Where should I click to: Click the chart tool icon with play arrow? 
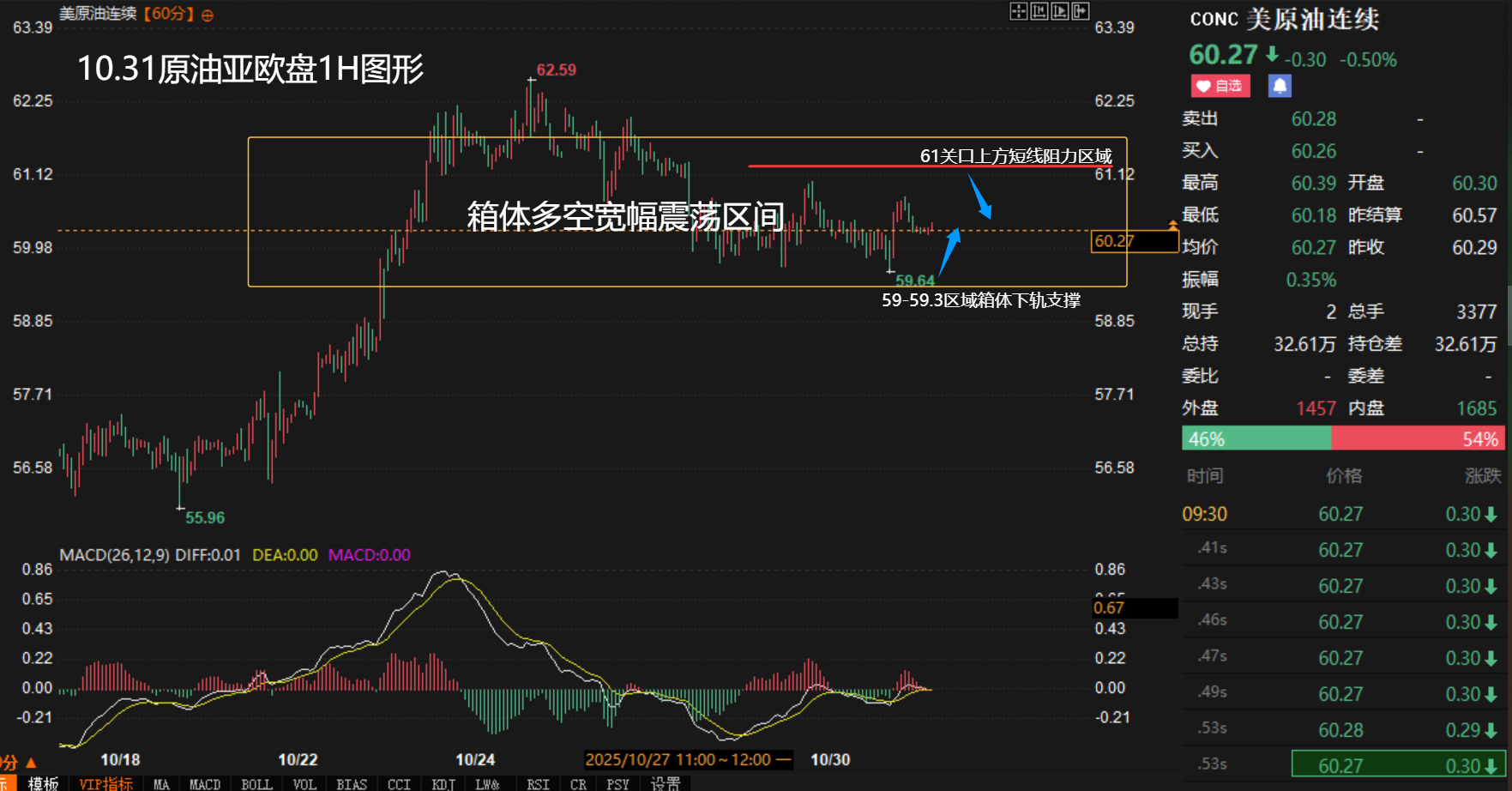point(1059,11)
